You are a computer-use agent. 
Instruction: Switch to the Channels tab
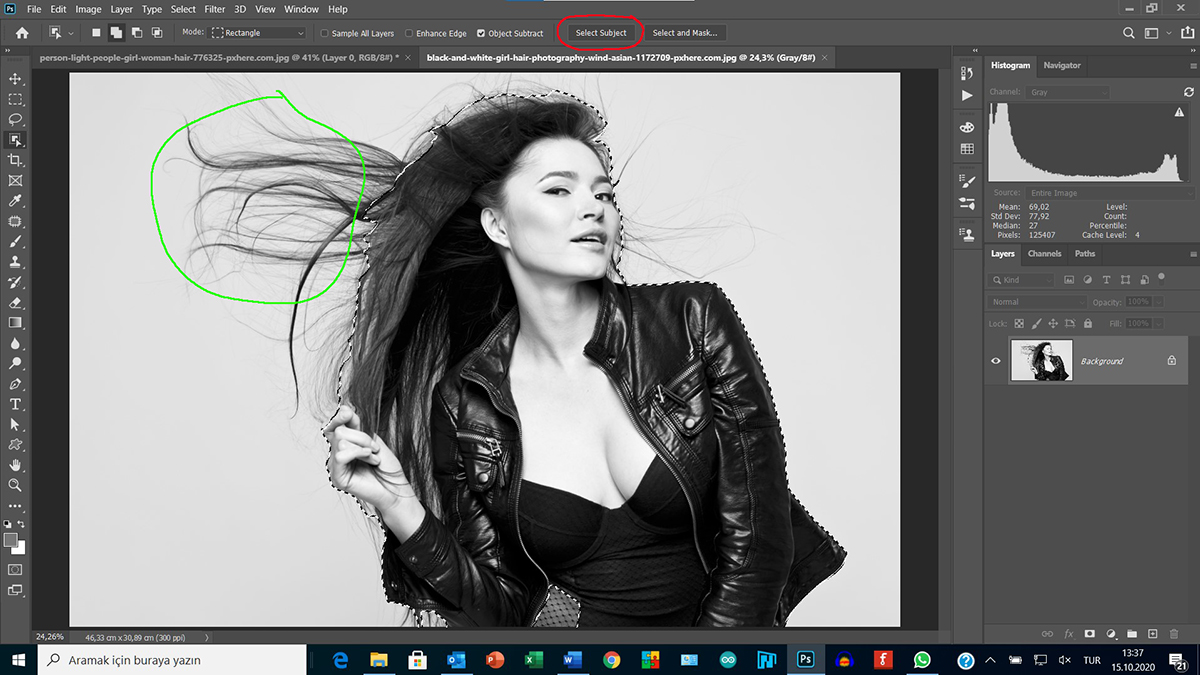pyautogui.click(x=1044, y=254)
